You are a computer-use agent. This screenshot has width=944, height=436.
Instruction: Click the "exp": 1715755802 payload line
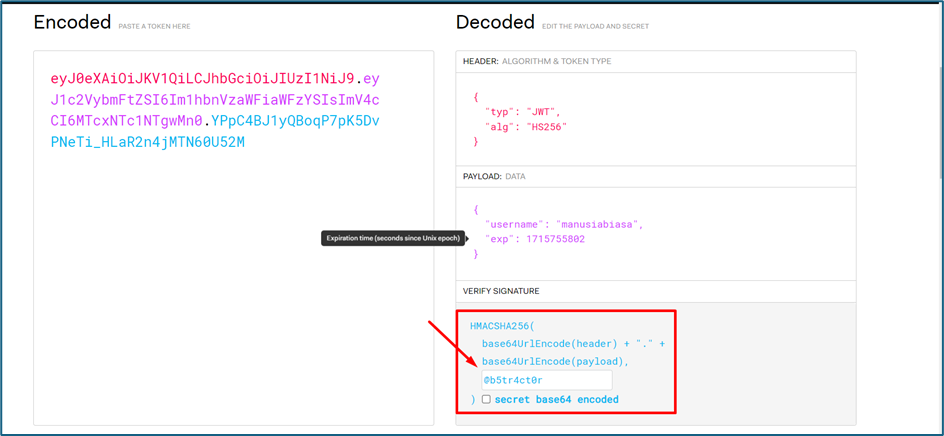[535, 239]
